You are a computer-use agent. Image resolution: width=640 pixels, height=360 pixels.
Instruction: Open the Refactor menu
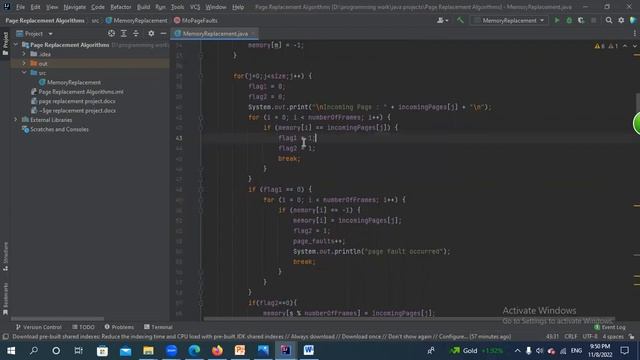pyautogui.click(x=121, y=7)
